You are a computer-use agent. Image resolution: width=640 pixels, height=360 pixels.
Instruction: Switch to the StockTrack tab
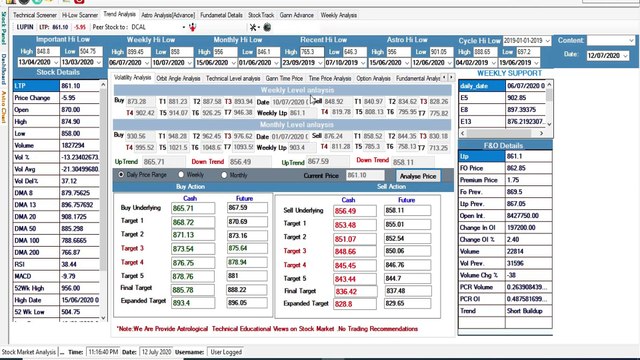[x=261, y=15]
